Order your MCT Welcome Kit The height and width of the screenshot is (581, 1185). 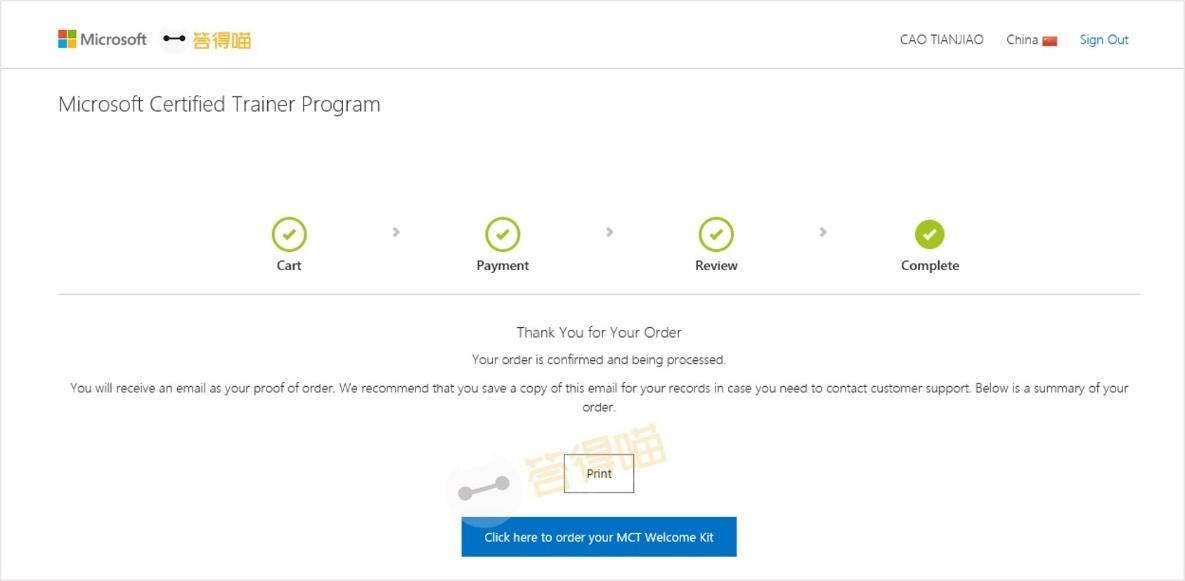(599, 537)
